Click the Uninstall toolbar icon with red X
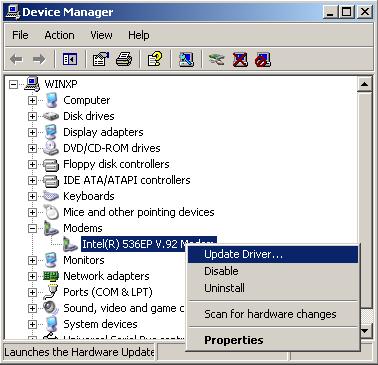This screenshot has height=365, width=378. click(240, 60)
